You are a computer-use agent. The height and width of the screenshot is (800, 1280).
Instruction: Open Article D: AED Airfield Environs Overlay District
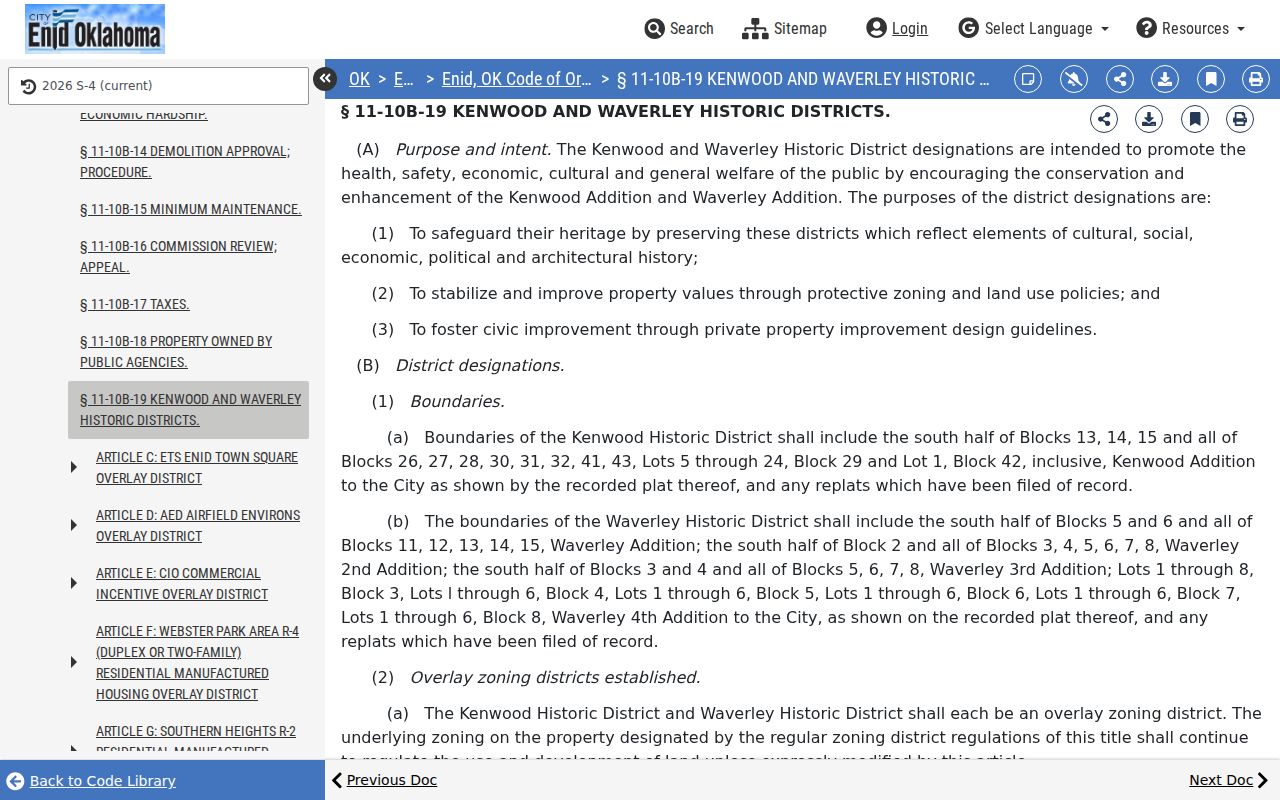[198, 526]
